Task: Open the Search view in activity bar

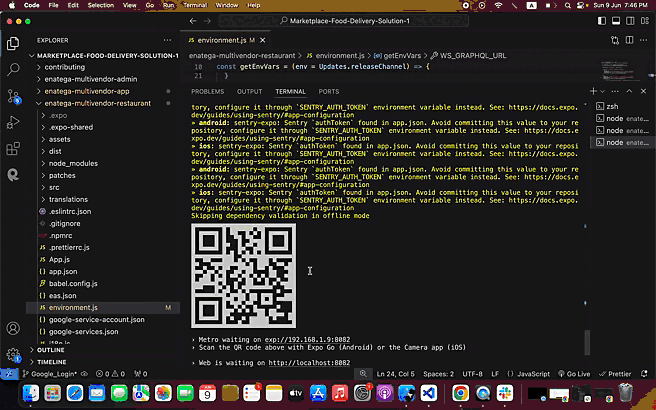Action: 14,70
